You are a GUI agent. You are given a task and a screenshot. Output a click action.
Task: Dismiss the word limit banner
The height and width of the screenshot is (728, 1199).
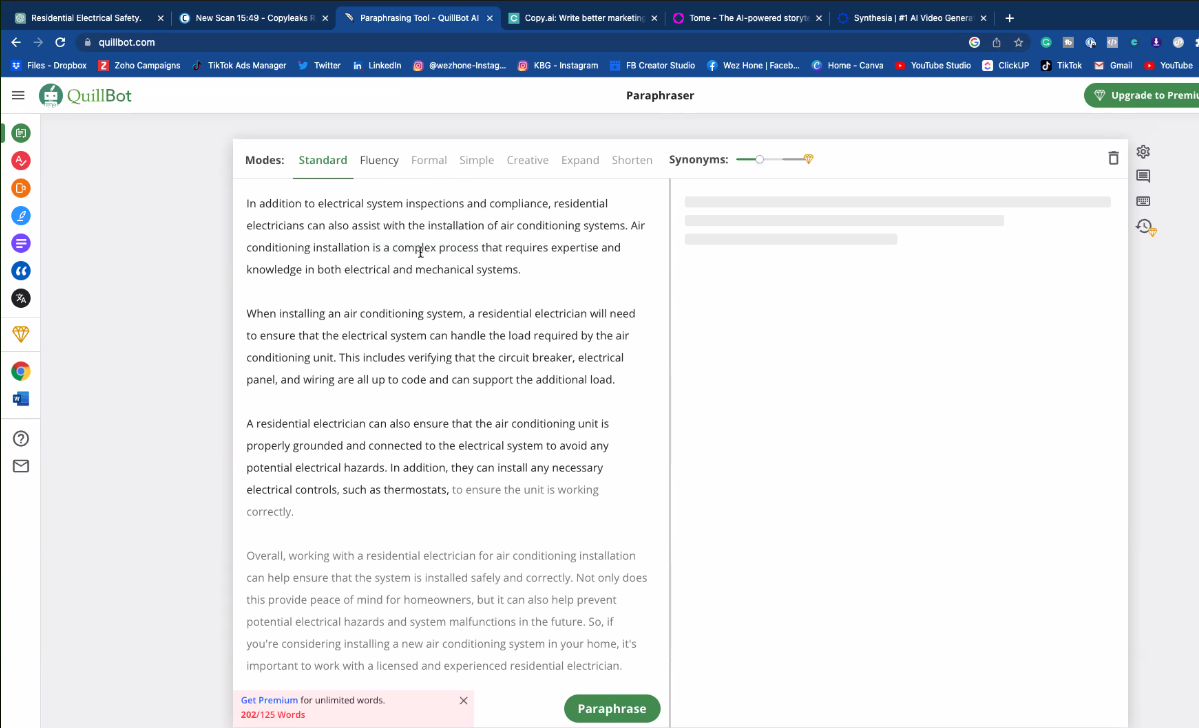click(x=463, y=700)
